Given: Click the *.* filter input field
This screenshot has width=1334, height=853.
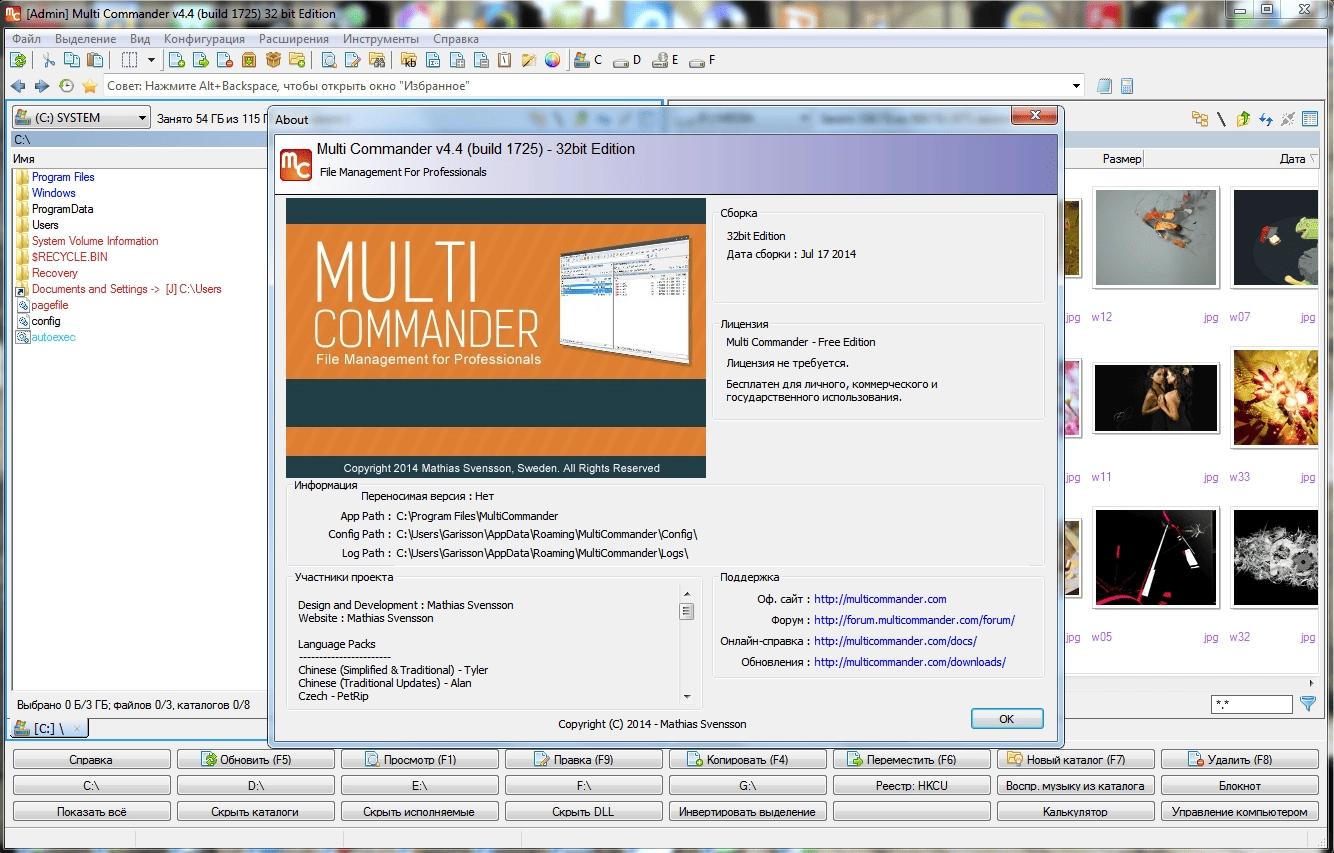Looking at the screenshot, I should [1251, 705].
